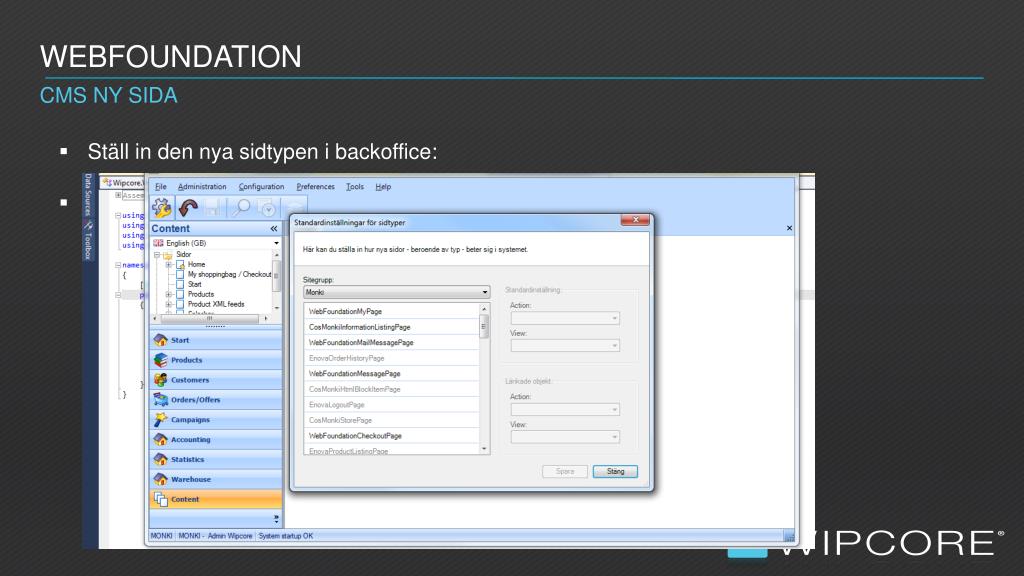The height and width of the screenshot is (576, 1024).
Task: Select WebFoundationMyPage in the page type list
Action: click(x=392, y=312)
